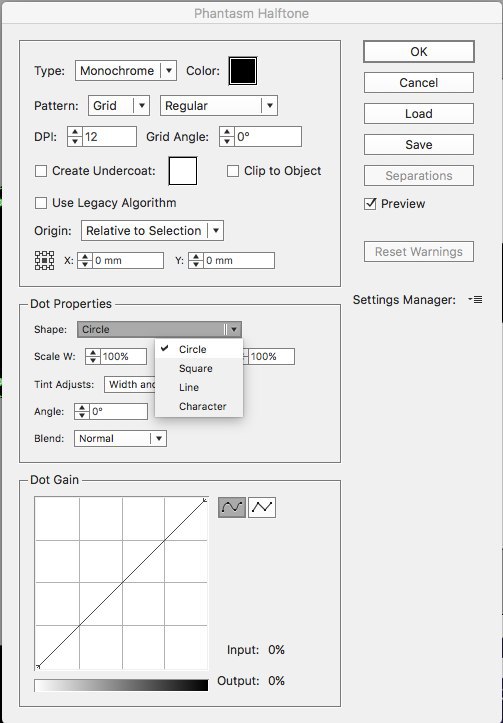This screenshot has width=503, height=723.
Task: Enable the Create Undercoat checkbox
Action: click(x=41, y=171)
